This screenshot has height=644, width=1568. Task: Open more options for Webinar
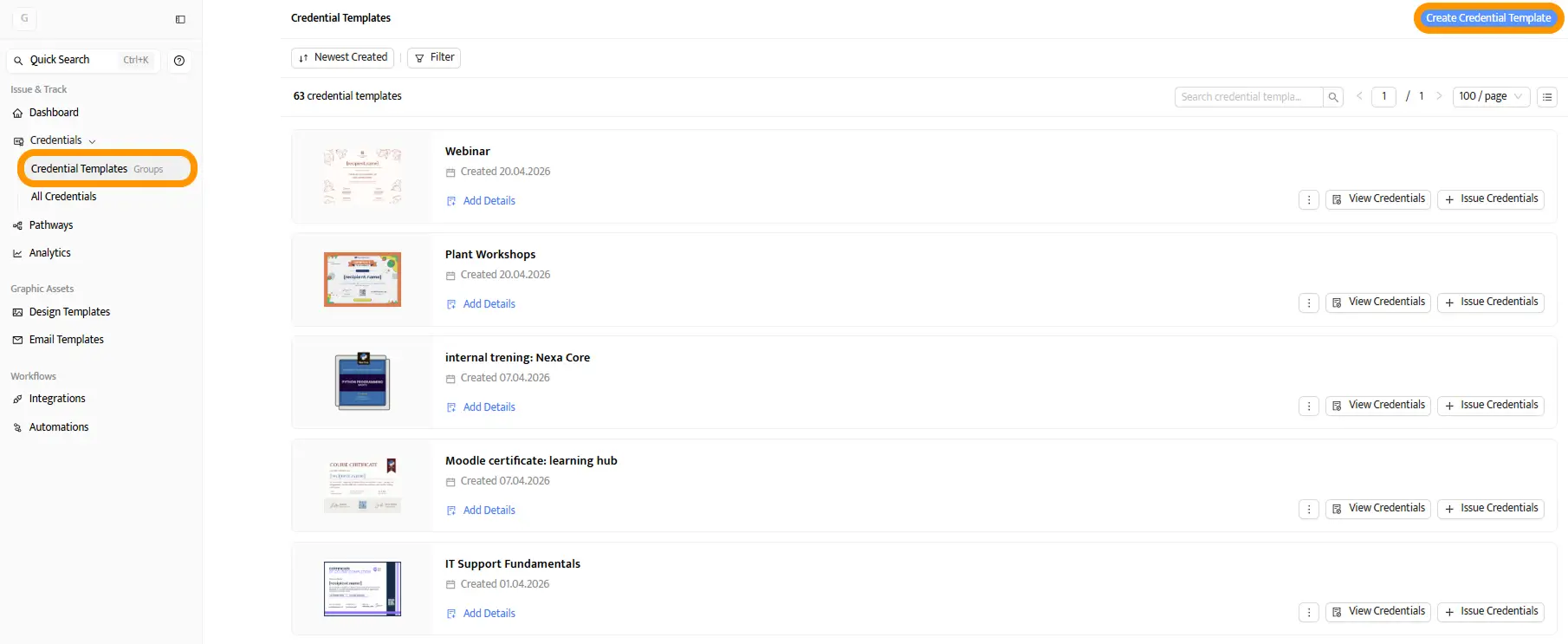[1309, 199]
